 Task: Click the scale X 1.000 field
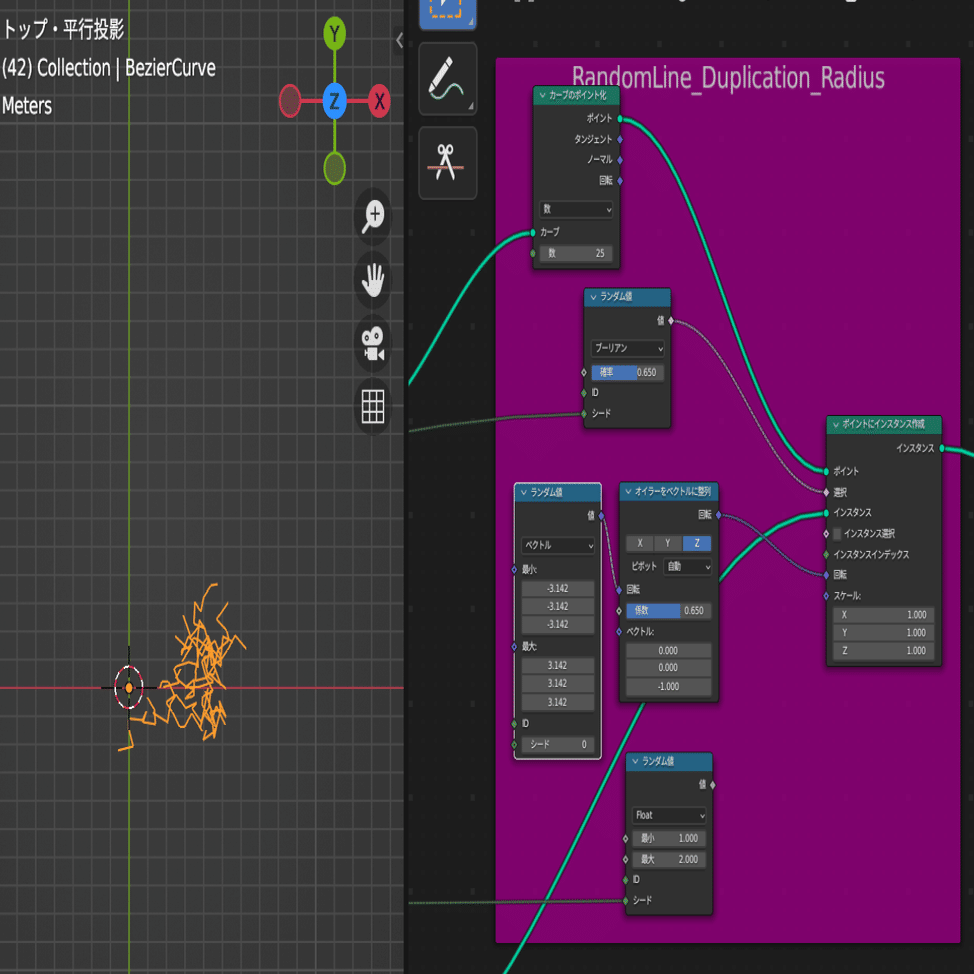884,615
